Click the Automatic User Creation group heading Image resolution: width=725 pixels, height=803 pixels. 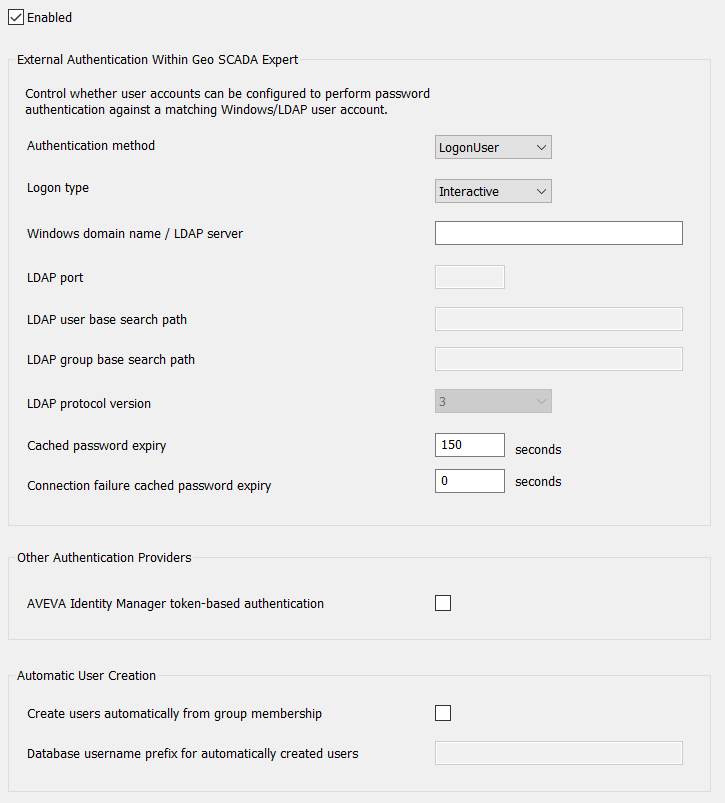[86, 676]
